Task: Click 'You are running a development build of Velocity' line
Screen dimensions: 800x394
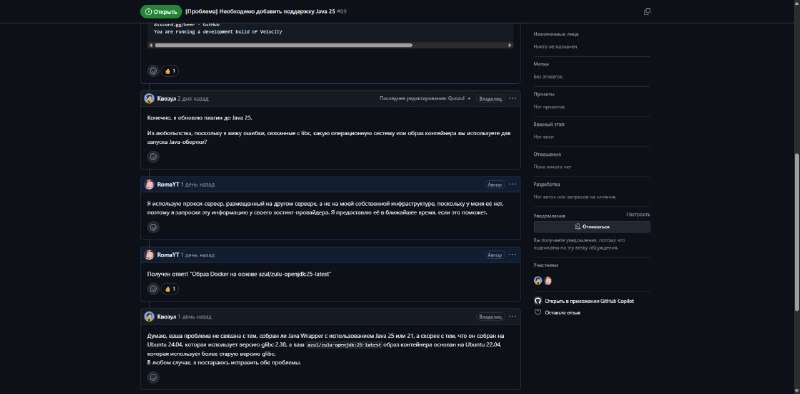Action: [x=218, y=32]
